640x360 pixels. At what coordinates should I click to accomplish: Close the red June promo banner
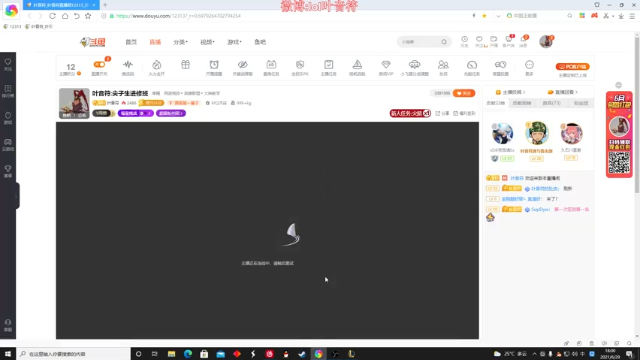point(618,85)
